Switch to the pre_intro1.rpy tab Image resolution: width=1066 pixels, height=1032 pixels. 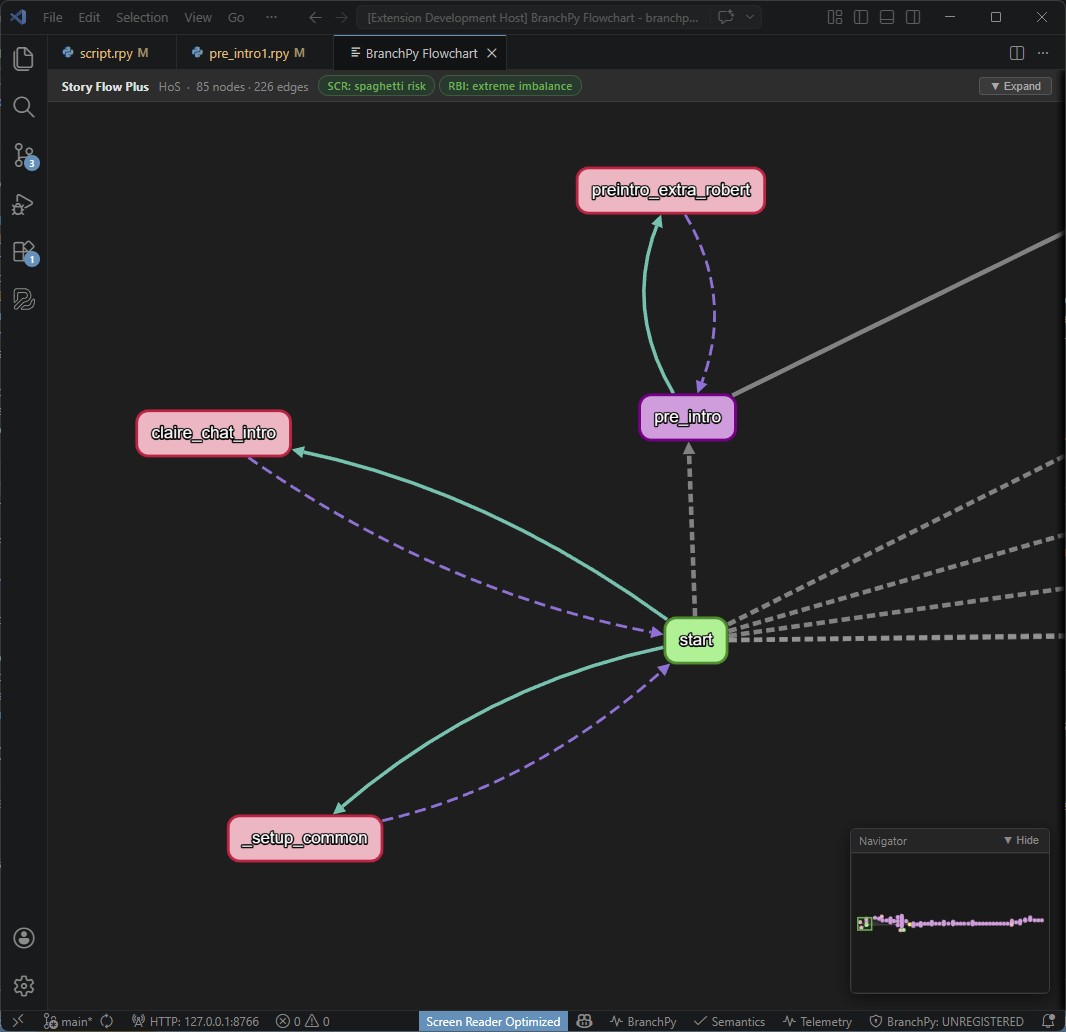click(252, 52)
